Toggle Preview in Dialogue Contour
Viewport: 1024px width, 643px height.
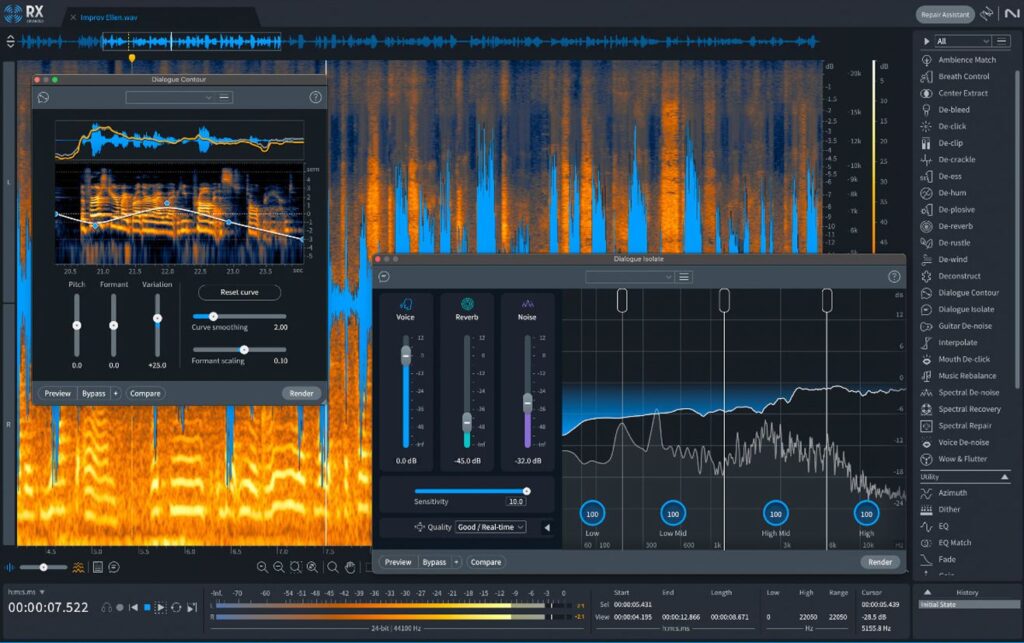pos(57,393)
